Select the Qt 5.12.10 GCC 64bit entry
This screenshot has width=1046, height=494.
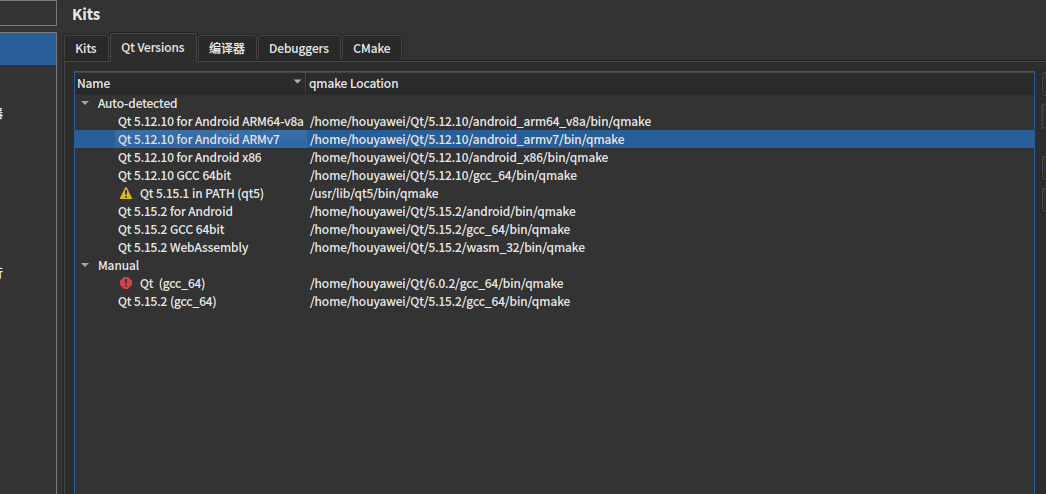click(174, 176)
